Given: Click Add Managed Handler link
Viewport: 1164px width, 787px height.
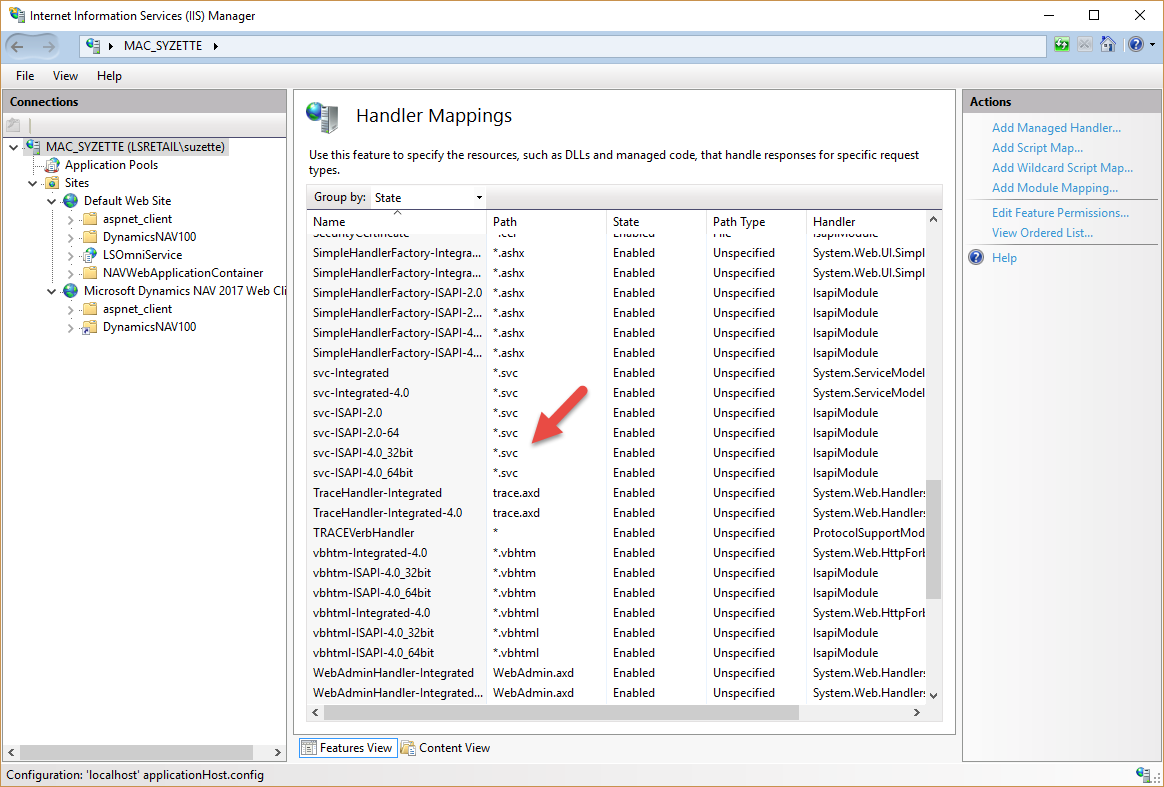Looking at the screenshot, I should click(x=1056, y=128).
